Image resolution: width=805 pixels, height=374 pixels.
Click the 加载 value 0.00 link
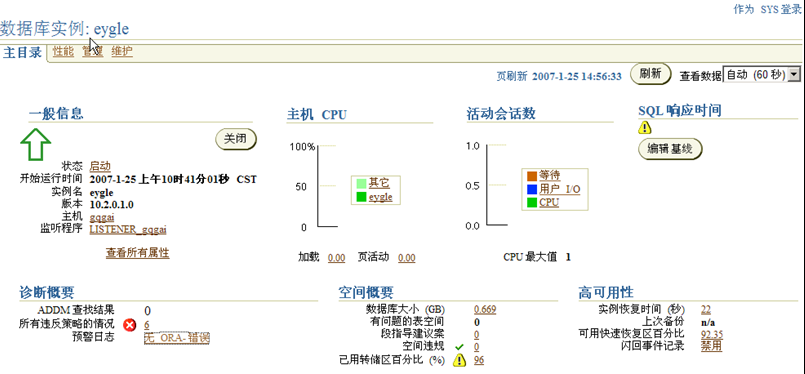pyautogui.click(x=336, y=258)
